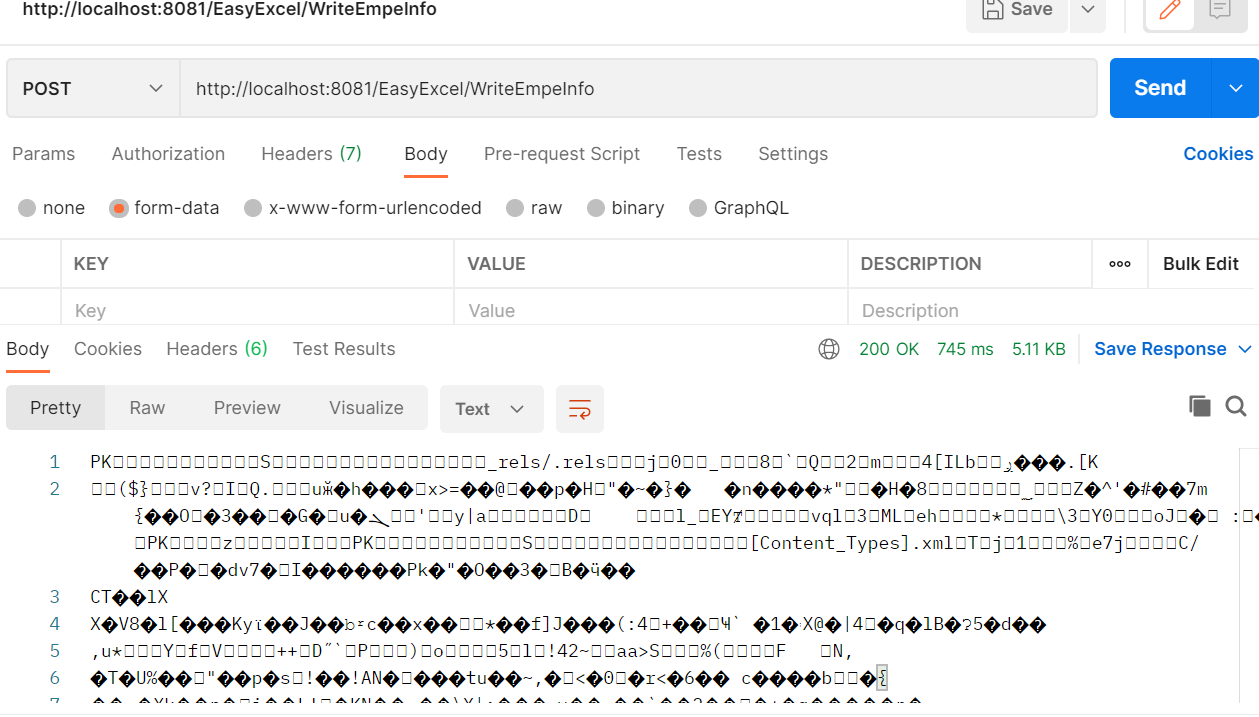Click the Save floppy disk button
This screenshot has height=717, width=1259.
click(1017, 10)
